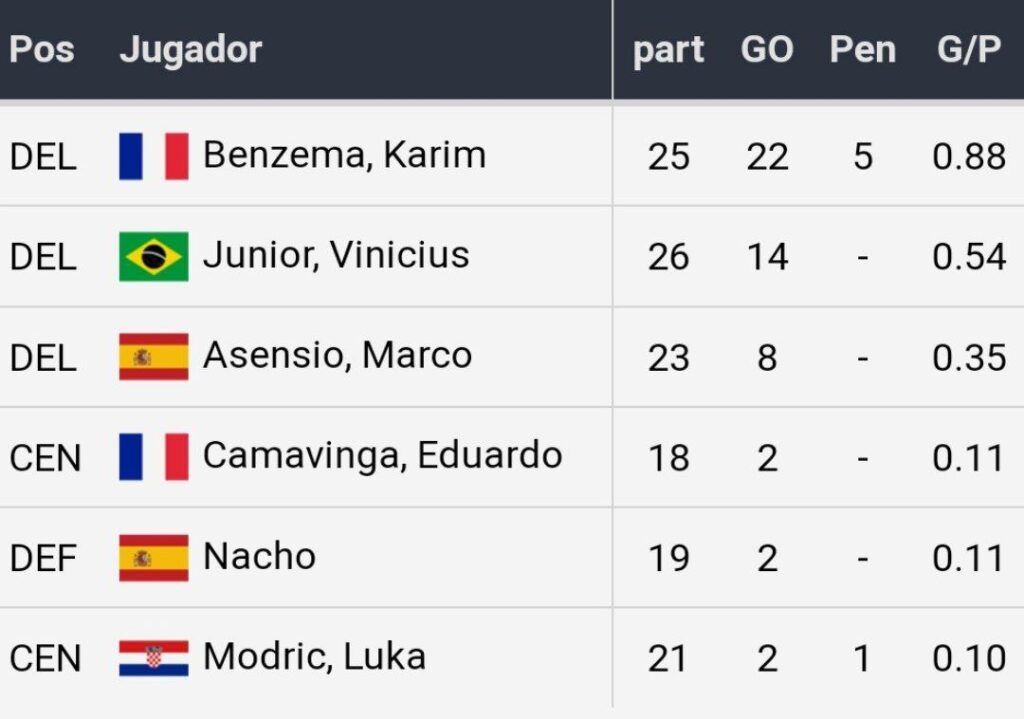The width and height of the screenshot is (1024, 719).
Task: Sort by the Pen penalties header
Action: tap(862, 50)
